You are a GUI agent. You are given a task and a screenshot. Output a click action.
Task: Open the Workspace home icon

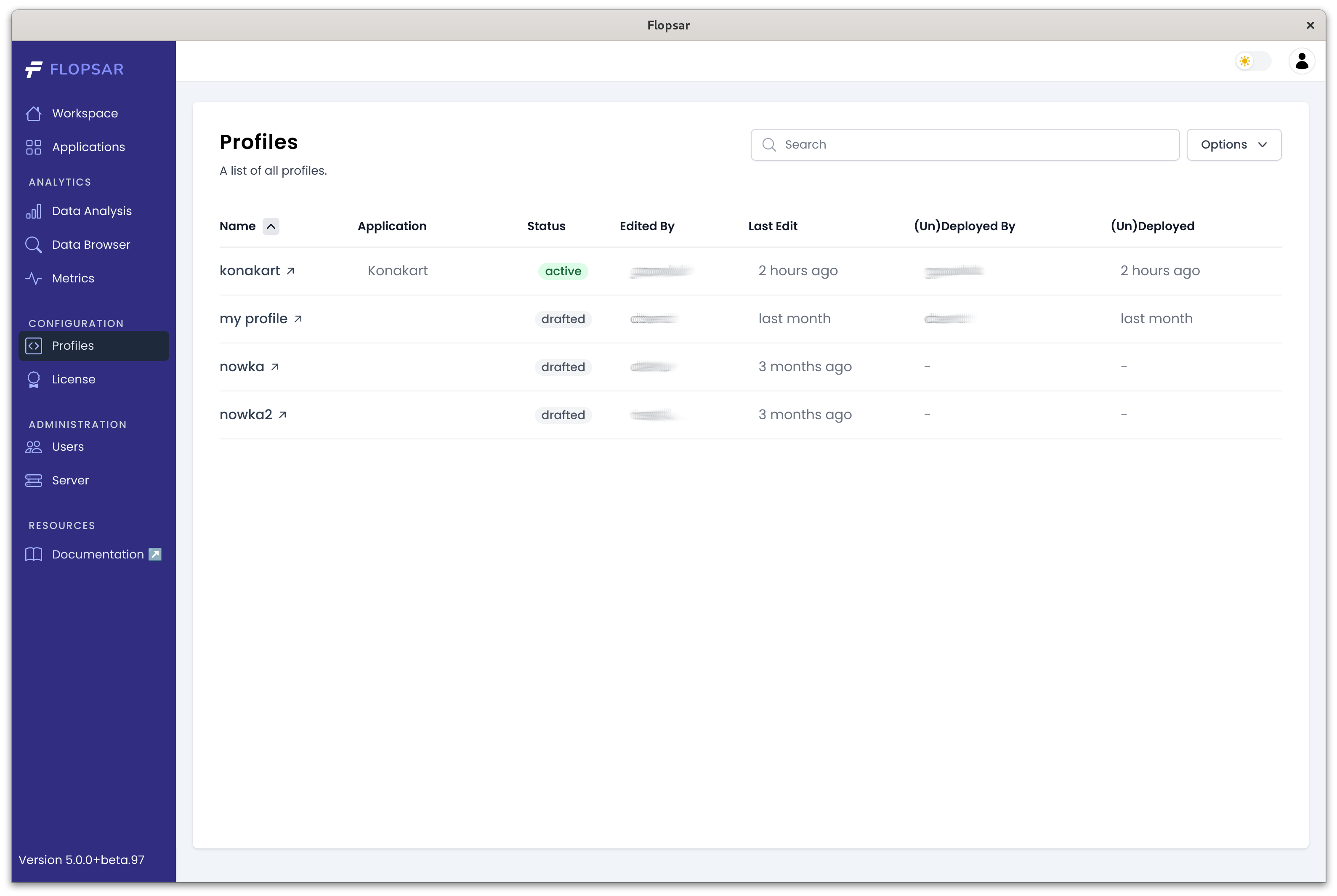[x=32, y=113]
